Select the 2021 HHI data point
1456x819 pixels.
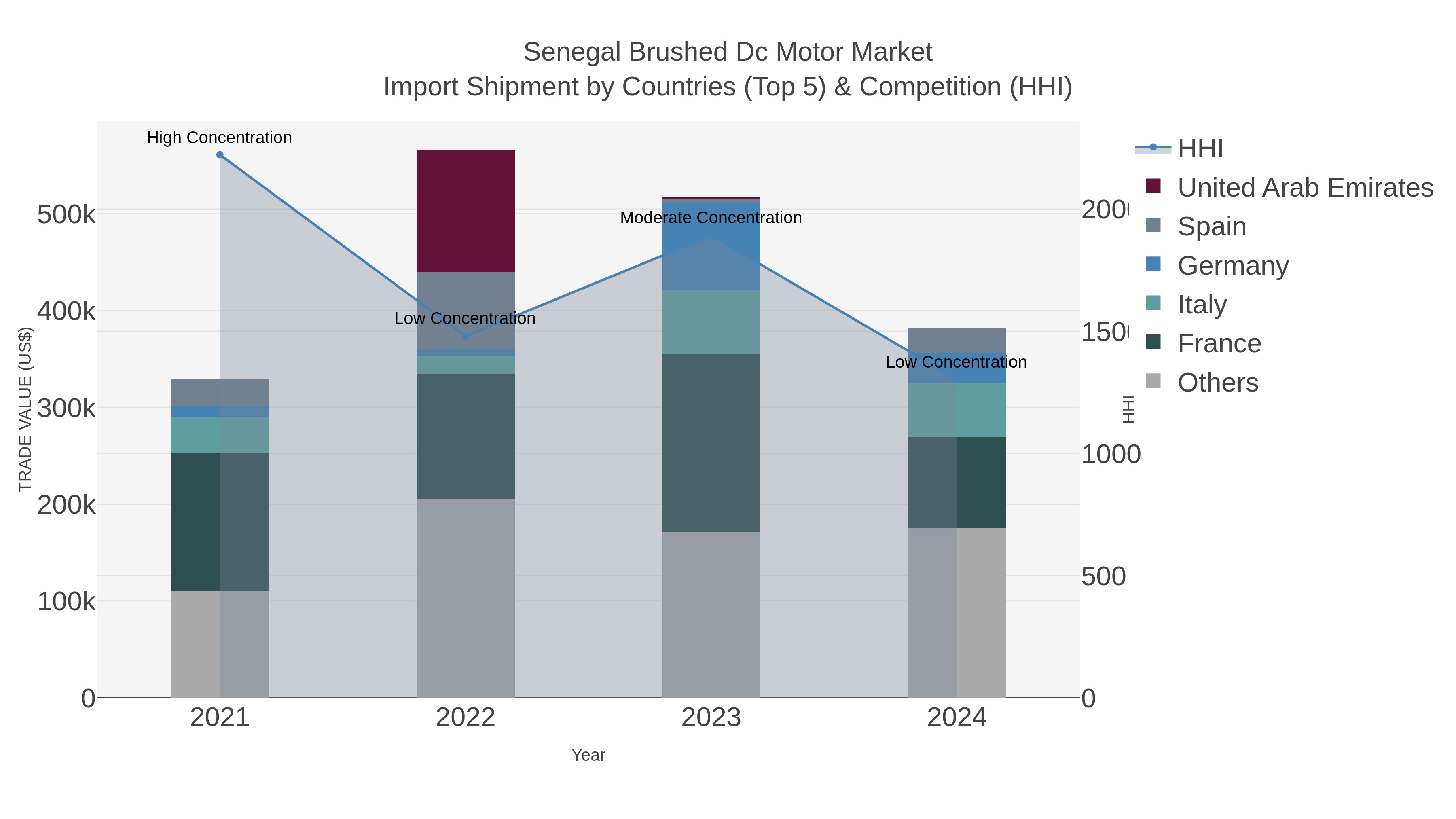pyautogui.click(x=220, y=155)
